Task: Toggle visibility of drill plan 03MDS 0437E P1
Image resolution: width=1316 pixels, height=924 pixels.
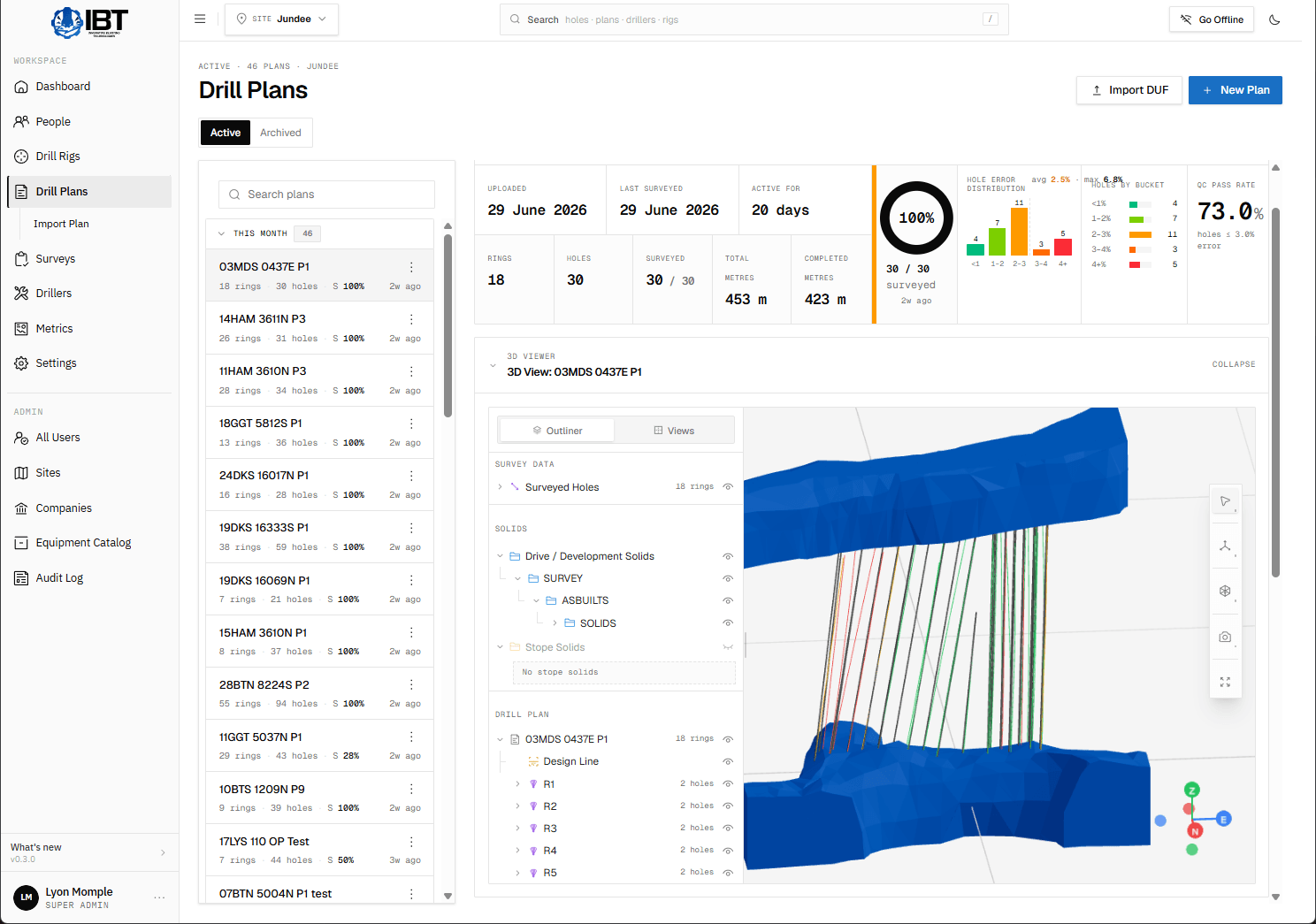Action: [x=728, y=739]
